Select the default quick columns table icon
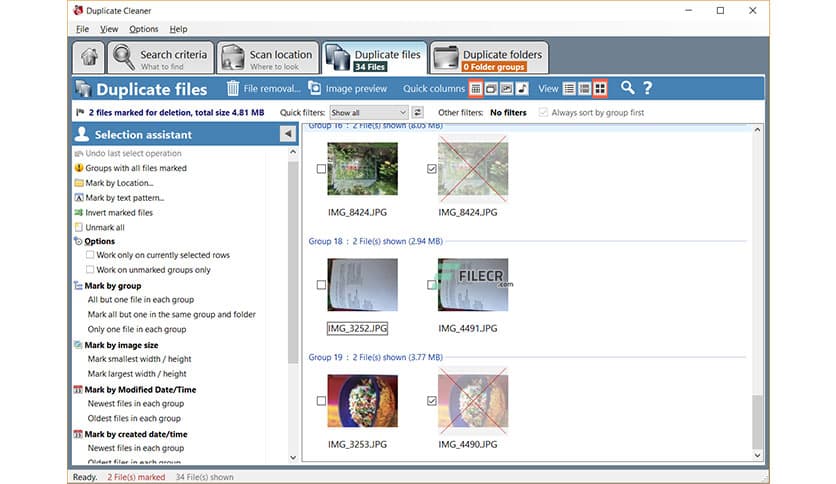836x484 pixels. [476, 88]
